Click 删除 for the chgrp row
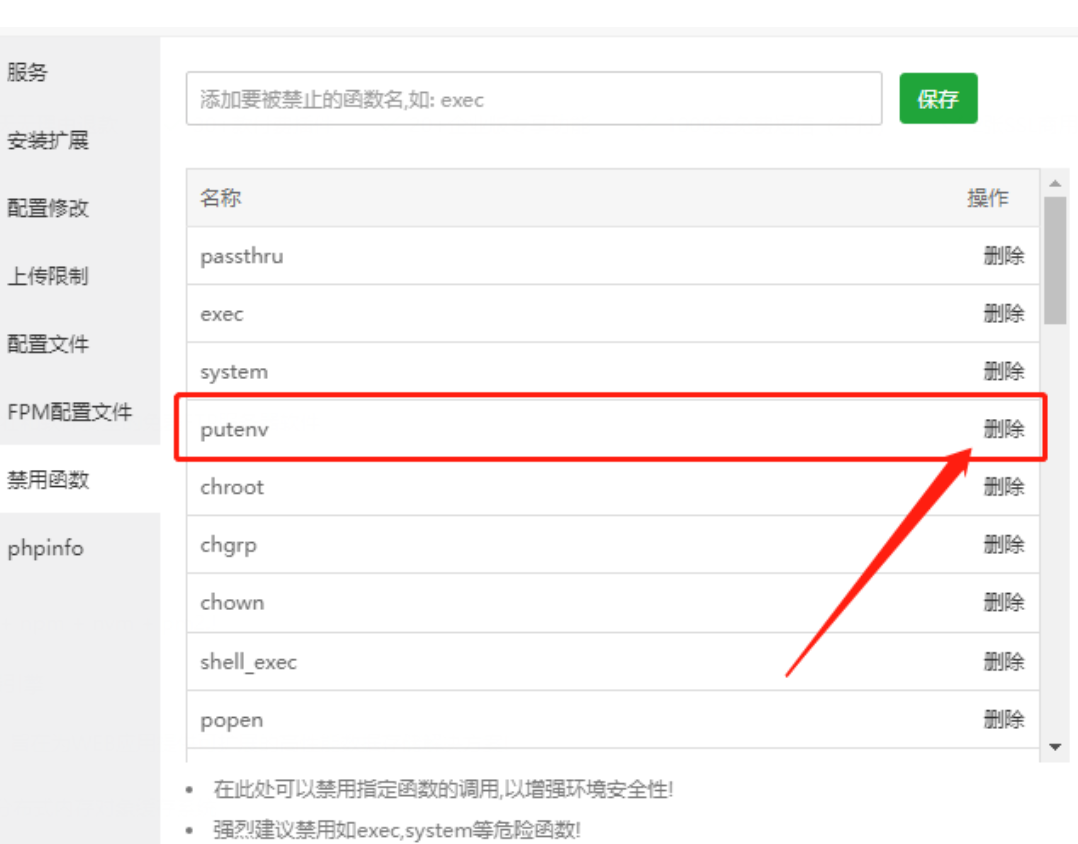The image size is (1078, 844). (1003, 545)
